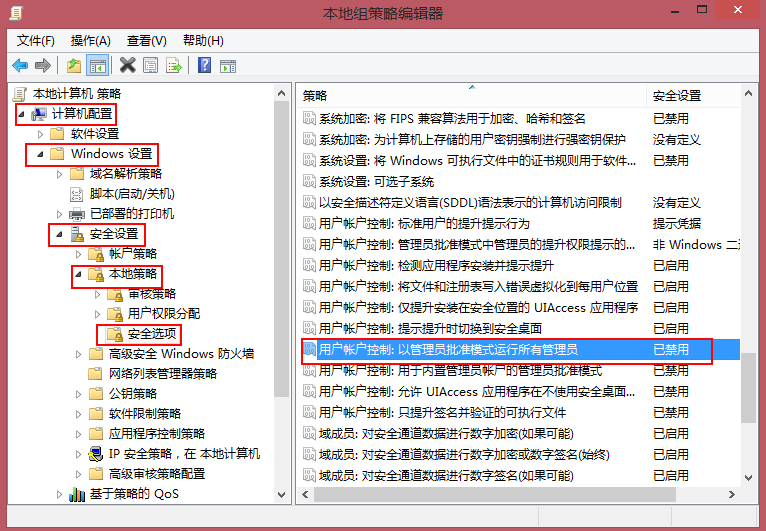
Task: Click policy list horizontal scrollbar thumb
Action: [x=495, y=495]
